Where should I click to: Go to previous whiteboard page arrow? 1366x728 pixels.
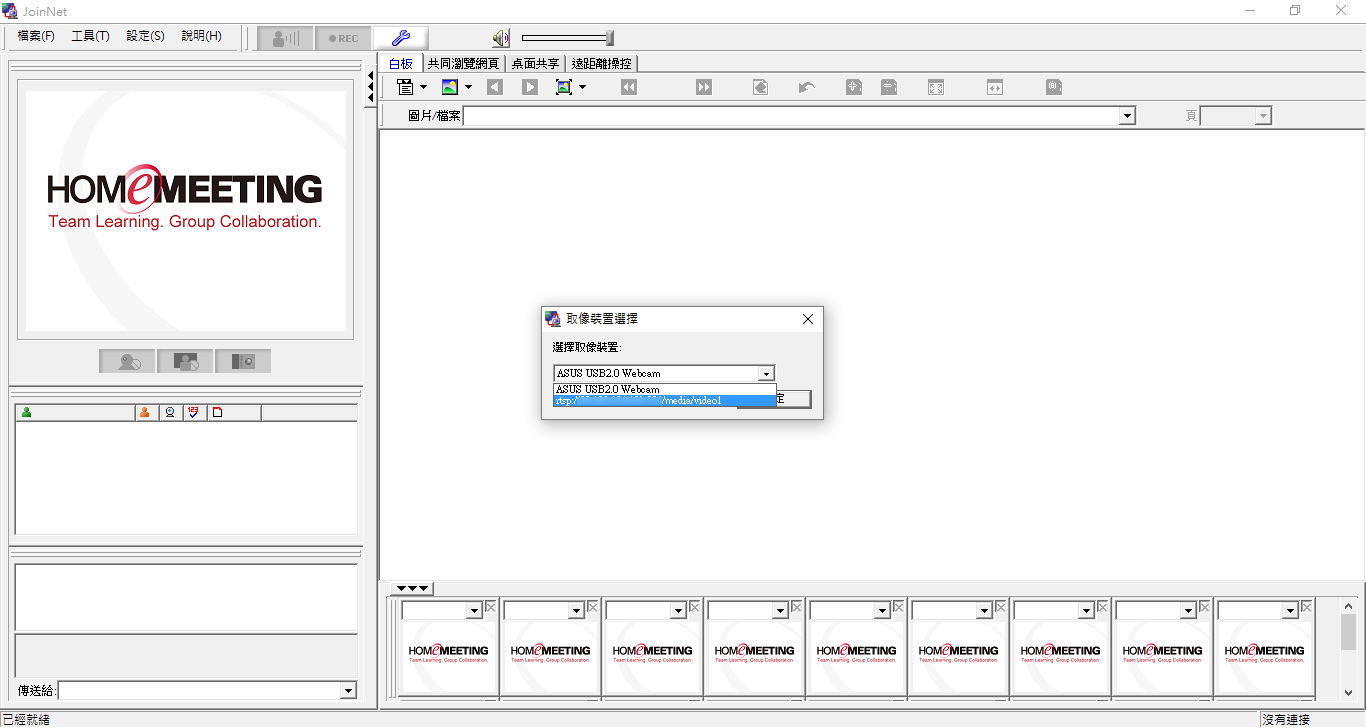click(x=495, y=87)
